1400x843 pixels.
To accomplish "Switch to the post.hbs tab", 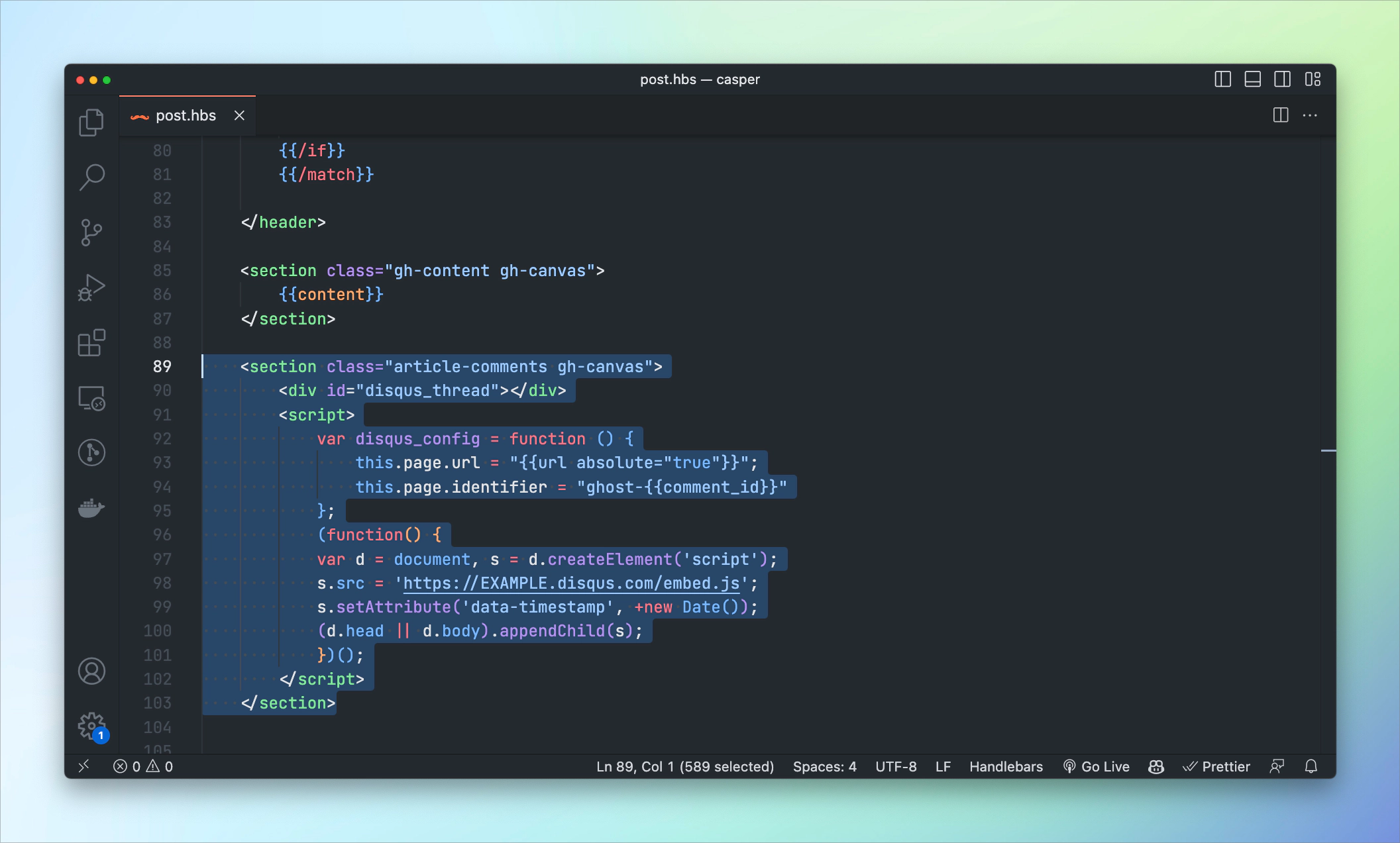I will pos(186,116).
